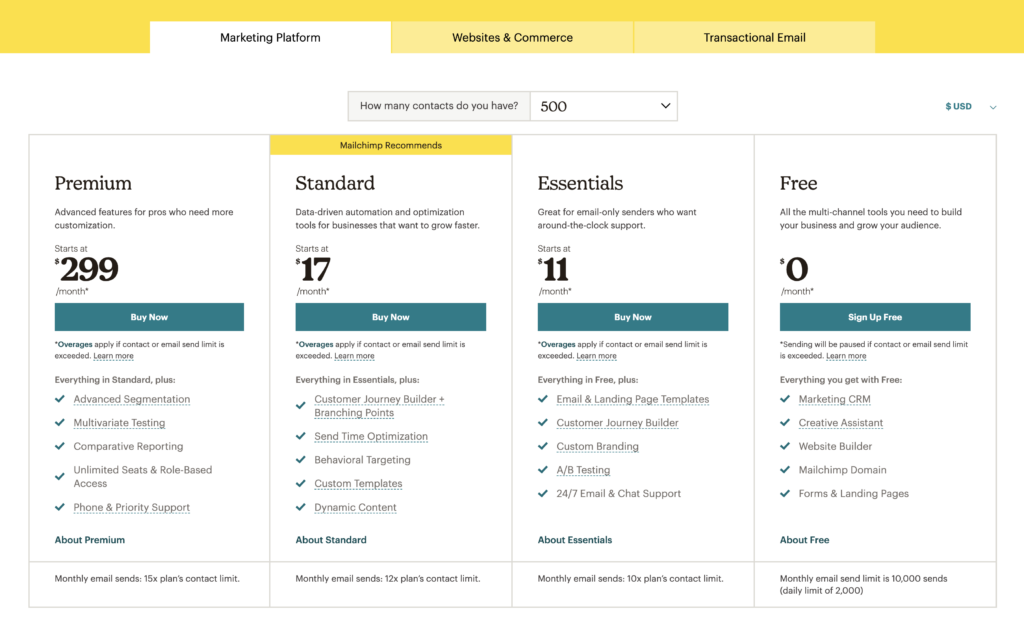
Task: Open the Phone & Priority Support link
Action: 131,507
